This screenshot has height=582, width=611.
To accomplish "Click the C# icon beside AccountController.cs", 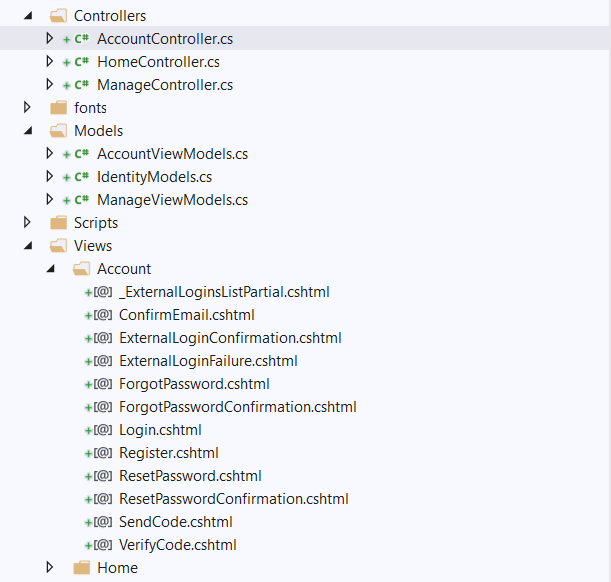I will (81, 39).
